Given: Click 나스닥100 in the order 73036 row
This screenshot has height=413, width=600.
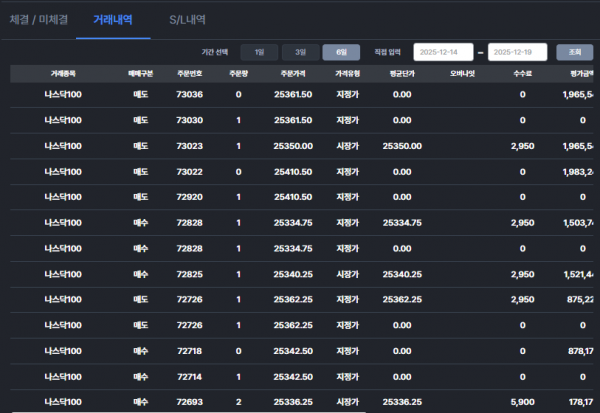Looking at the screenshot, I should (63, 95).
